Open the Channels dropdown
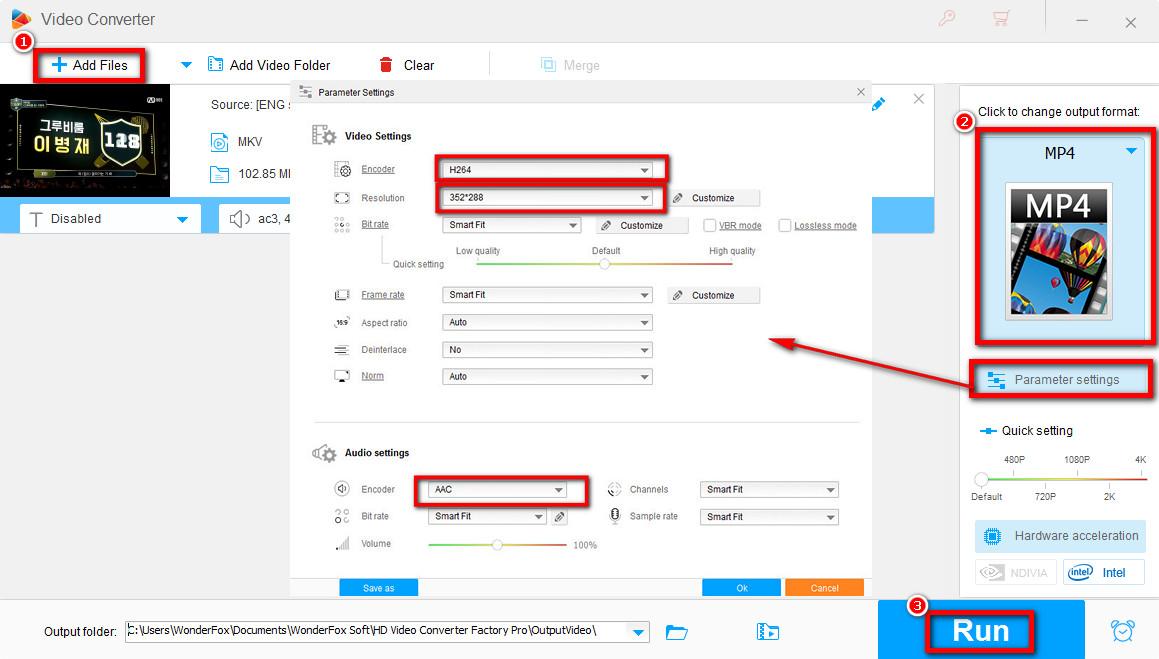The height and width of the screenshot is (659, 1159). 769,489
